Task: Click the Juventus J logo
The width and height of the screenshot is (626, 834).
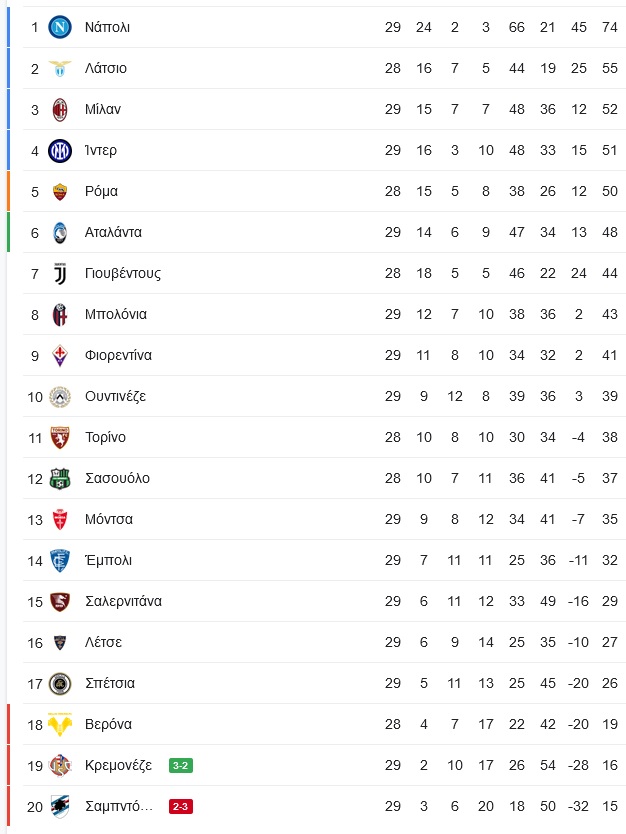Action: [60, 273]
